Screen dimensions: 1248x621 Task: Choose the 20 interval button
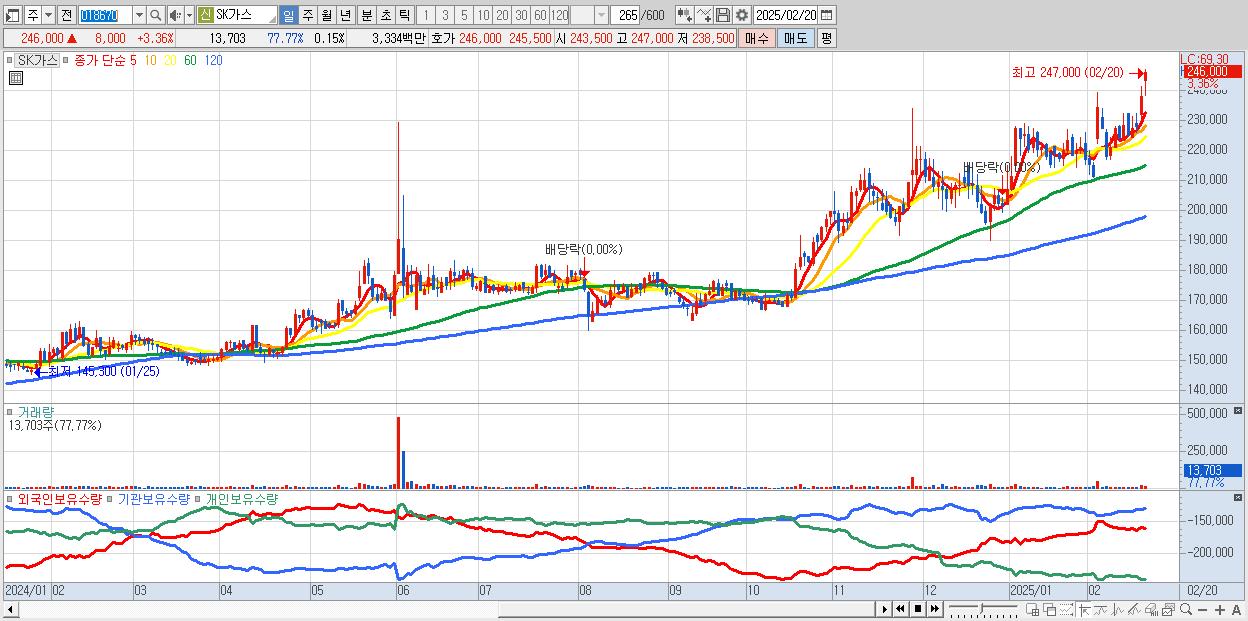tap(502, 15)
